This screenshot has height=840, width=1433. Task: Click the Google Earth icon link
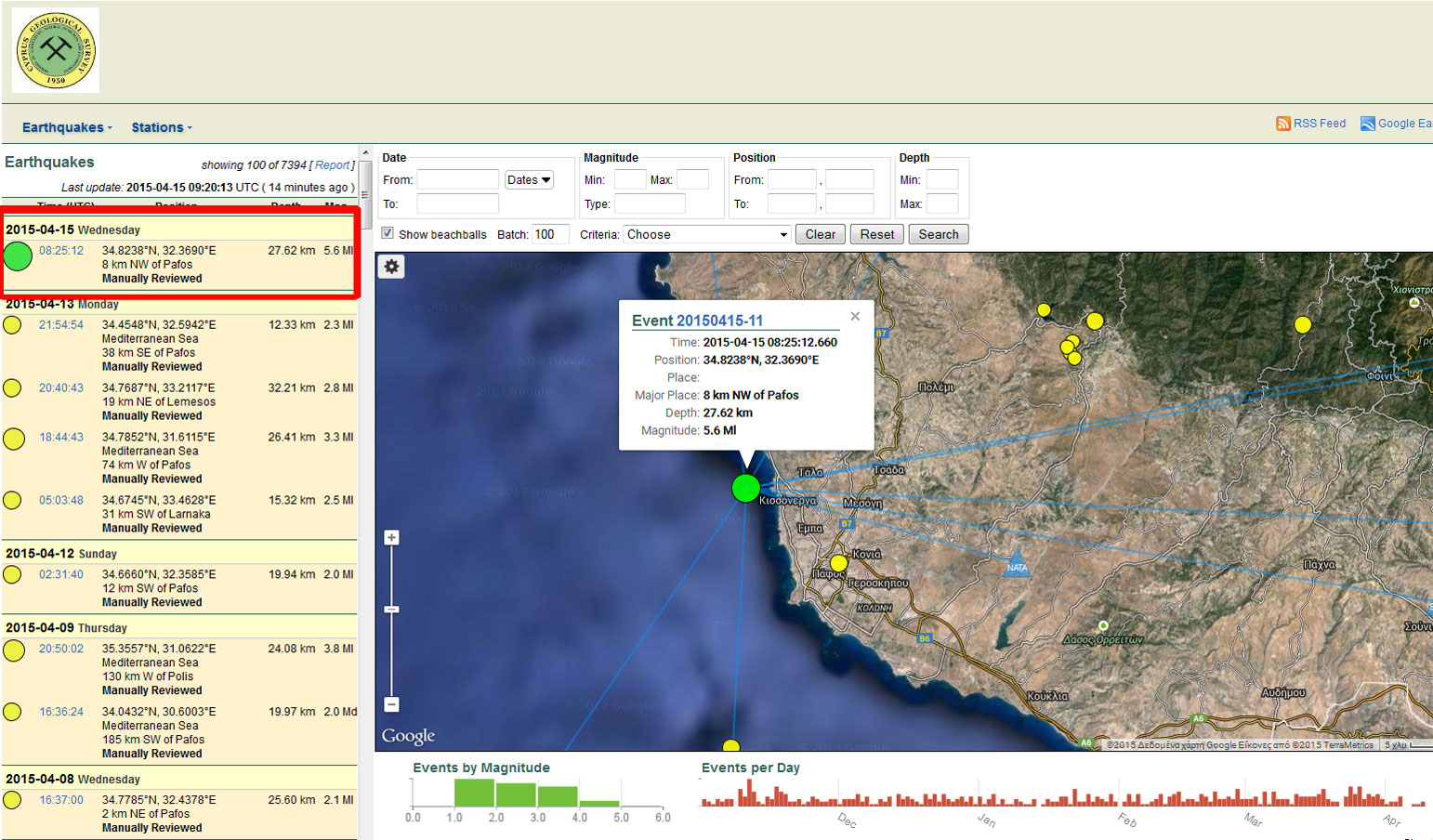1367,124
